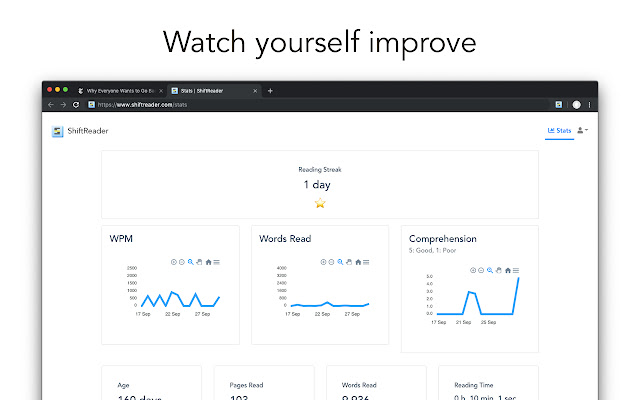Go forward in browser history

63,105
